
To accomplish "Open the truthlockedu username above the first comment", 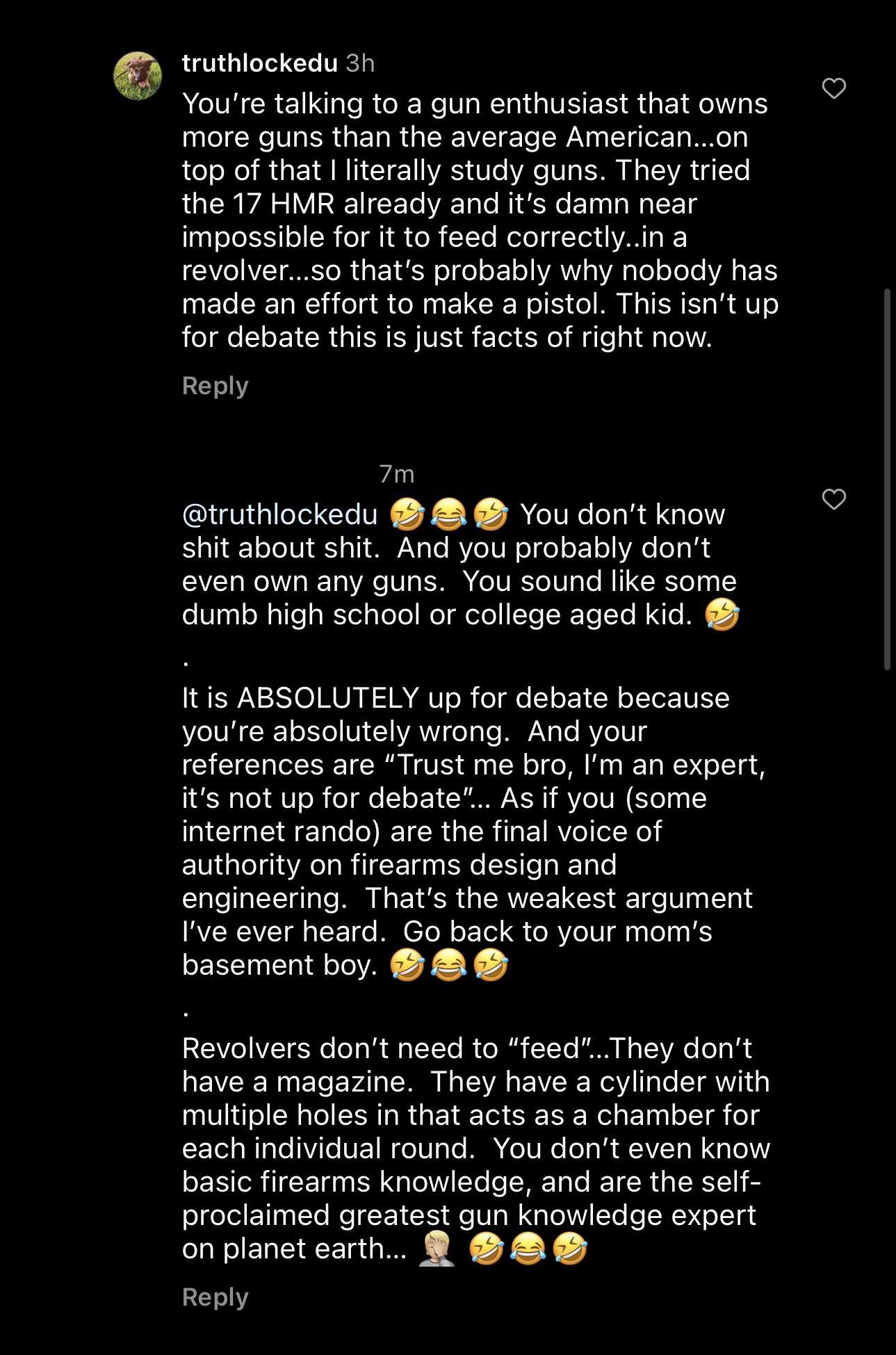I will tap(259, 63).
